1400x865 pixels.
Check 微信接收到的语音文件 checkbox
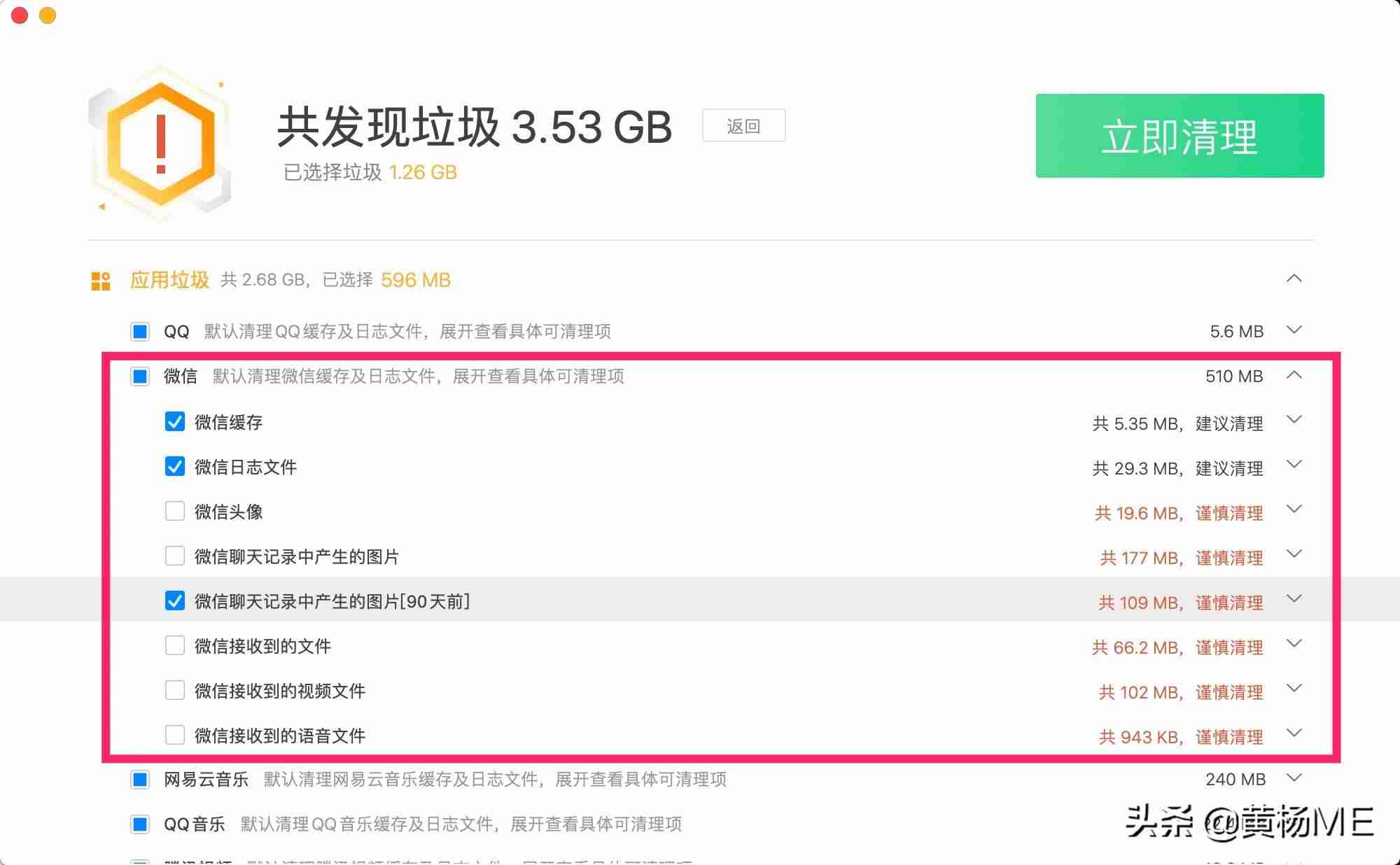tap(175, 736)
